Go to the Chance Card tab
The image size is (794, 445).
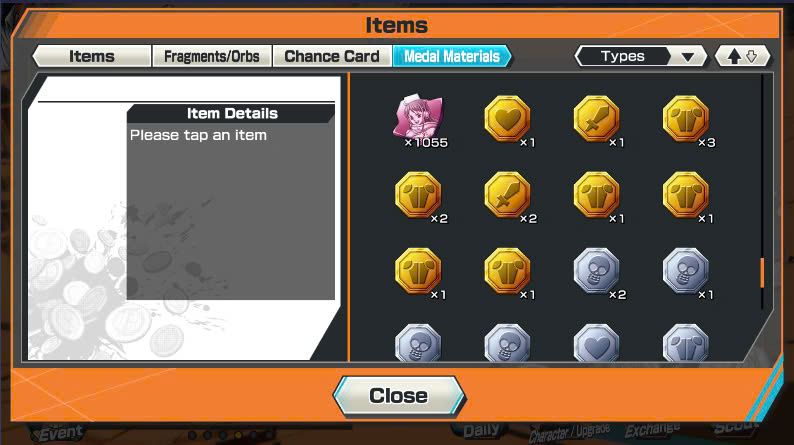click(332, 56)
